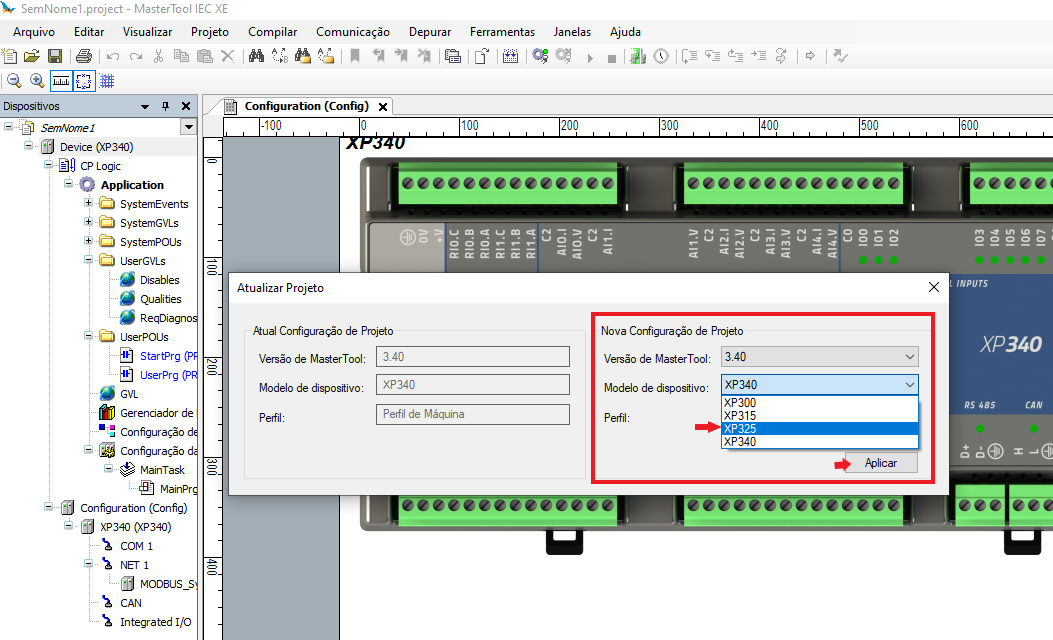Image resolution: width=1053 pixels, height=640 pixels.
Task: Choose XP300 from the model list
Action: click(x=819, y=403)
